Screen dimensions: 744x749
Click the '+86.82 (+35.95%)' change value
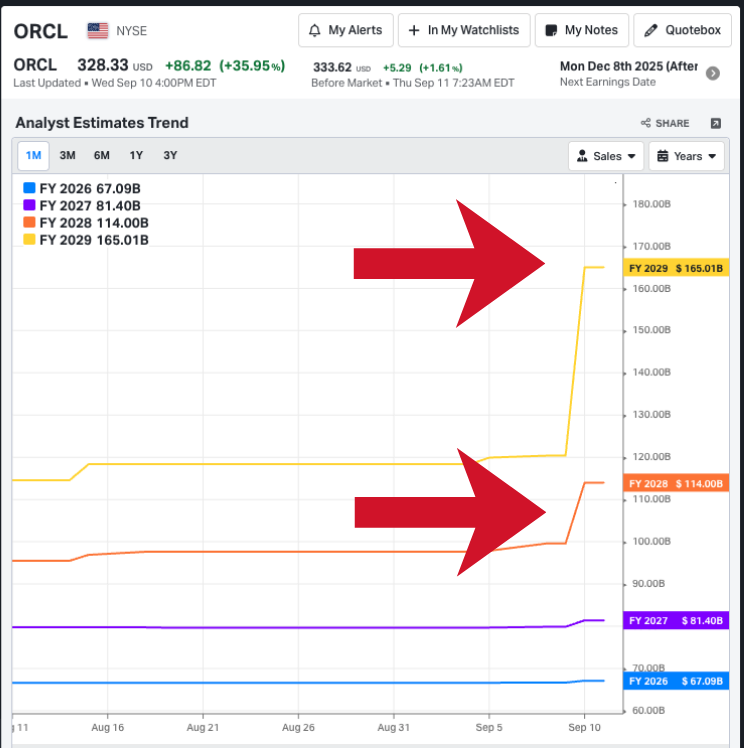225,65
